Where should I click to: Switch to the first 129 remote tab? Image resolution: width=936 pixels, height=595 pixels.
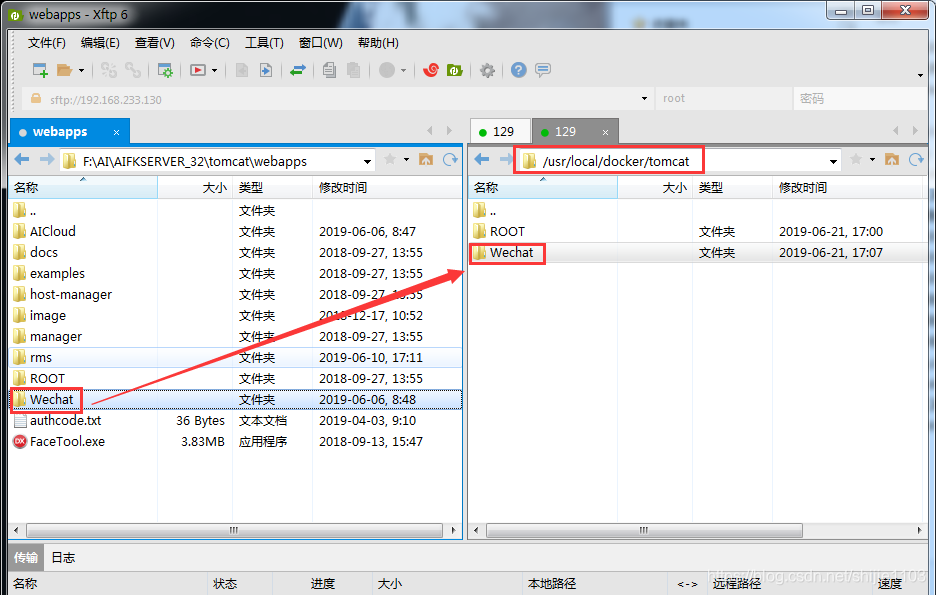500,132
